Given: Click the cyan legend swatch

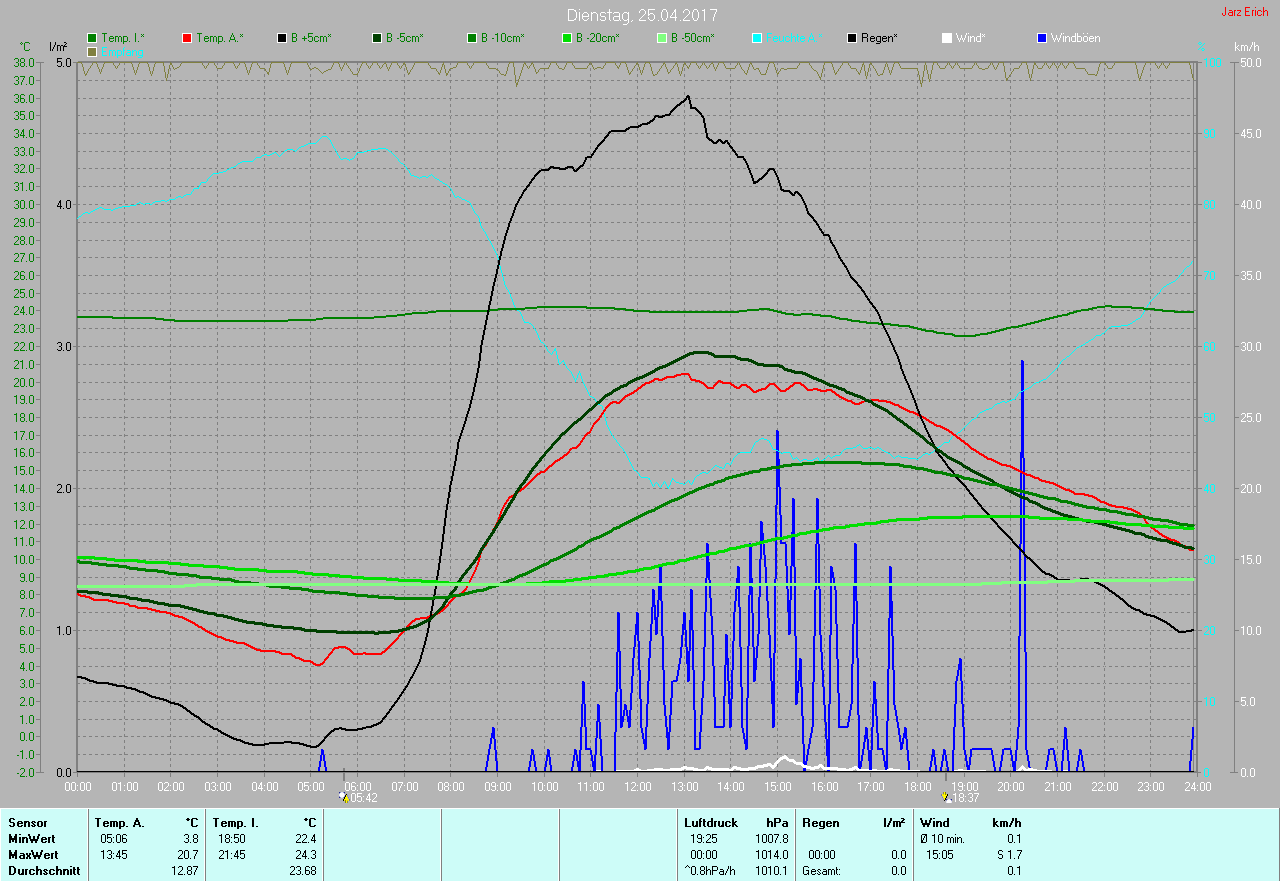Looking at the screenshot, I should [757, 38].
